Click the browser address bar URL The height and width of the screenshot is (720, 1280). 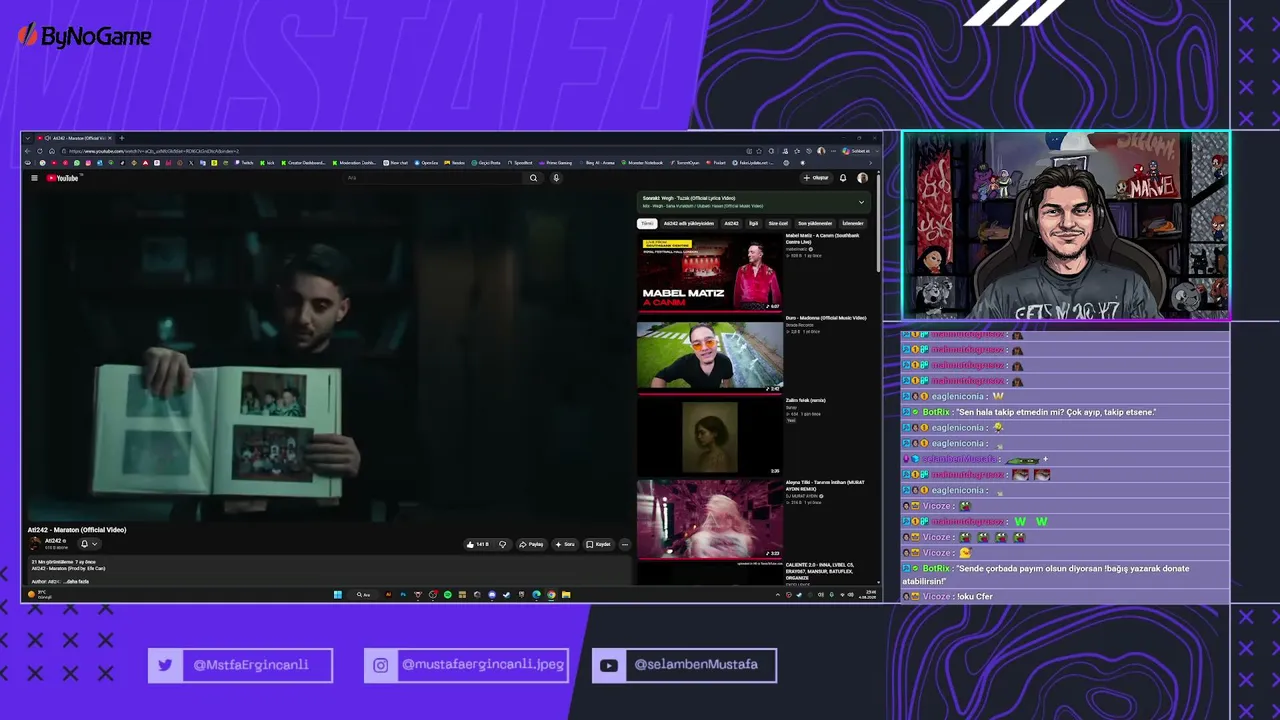(x=154, y=151)
